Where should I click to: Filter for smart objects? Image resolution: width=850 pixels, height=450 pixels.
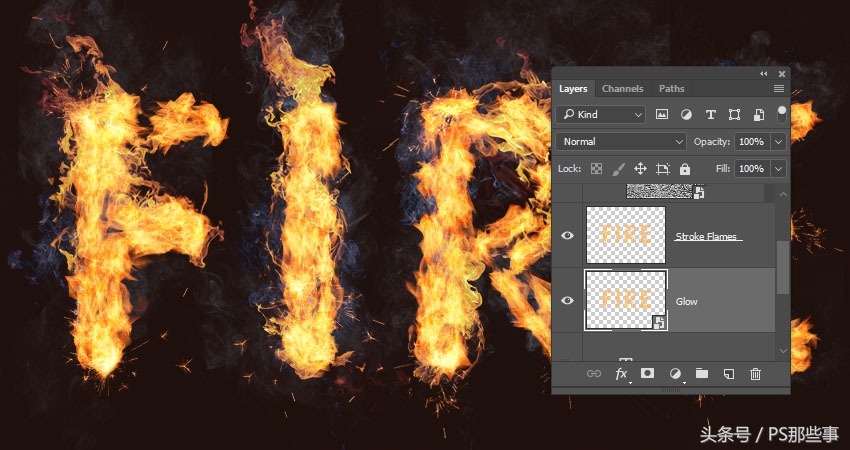click(759, 114)
